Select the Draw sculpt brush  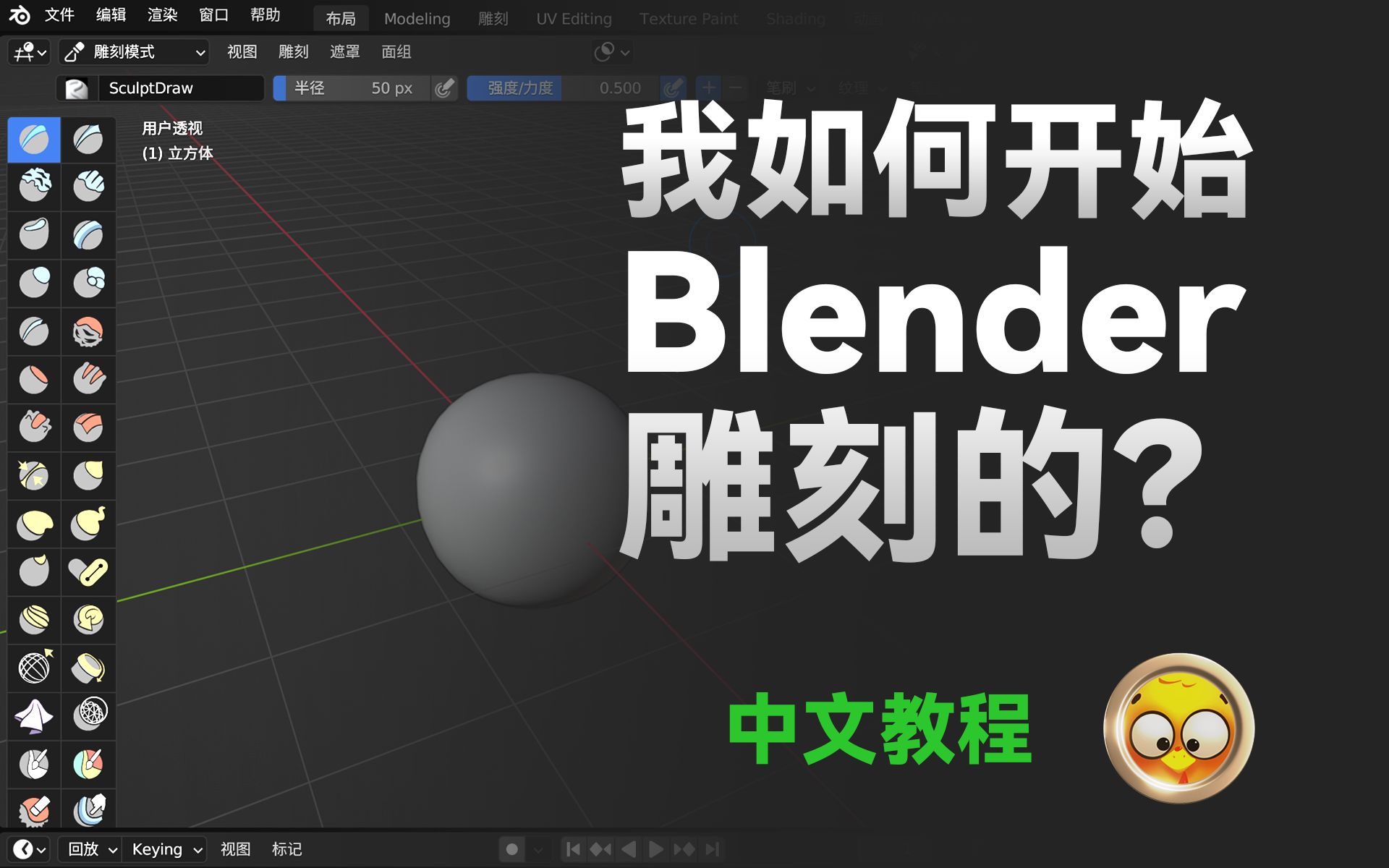(x=34, y=139)
